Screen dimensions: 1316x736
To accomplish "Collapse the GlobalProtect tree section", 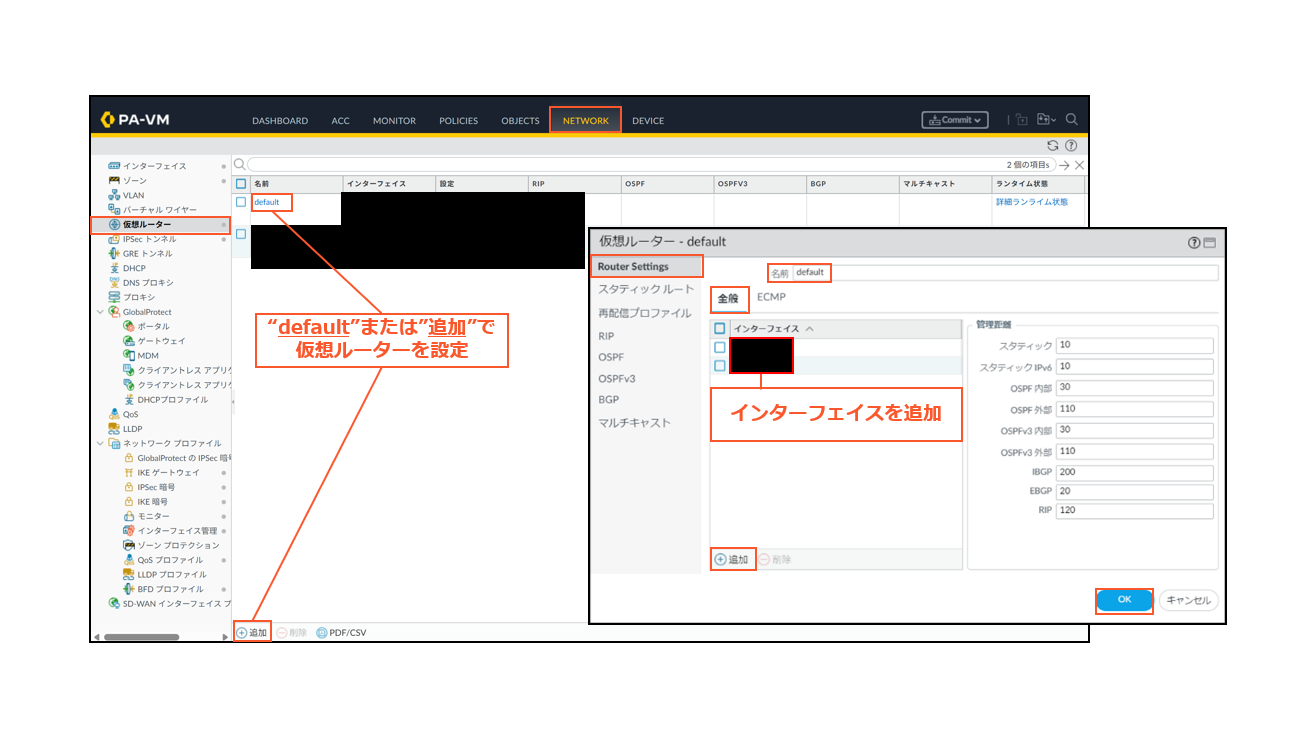I will 100,311.
